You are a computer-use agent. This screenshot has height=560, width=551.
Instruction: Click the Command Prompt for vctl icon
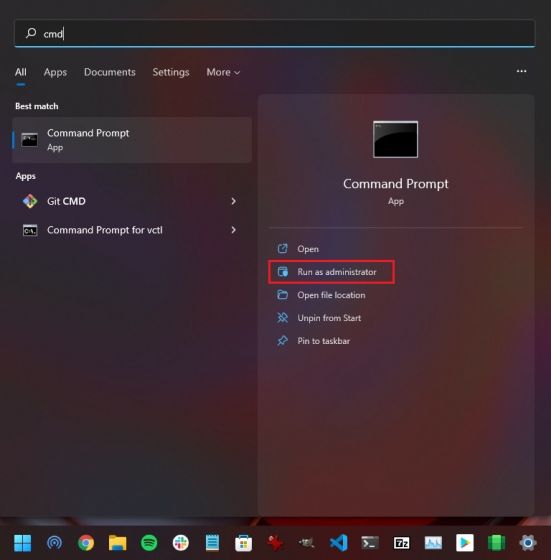(x=30, y=230)
